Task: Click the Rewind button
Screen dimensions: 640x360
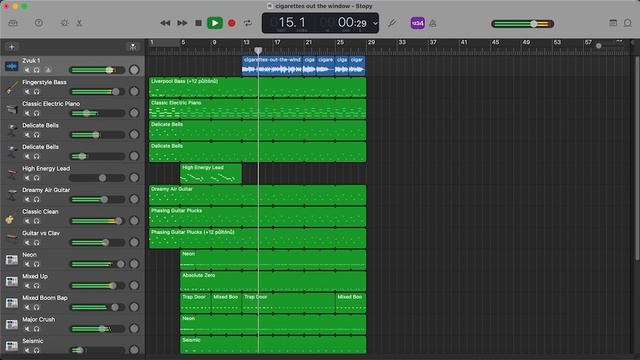Action: (x=165, y=23)
